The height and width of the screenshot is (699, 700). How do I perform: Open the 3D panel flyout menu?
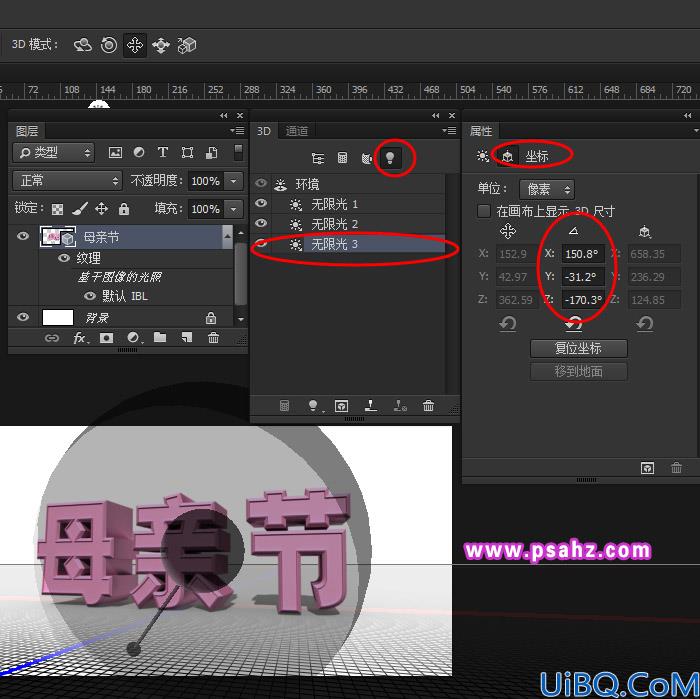[x=449, y=130]
